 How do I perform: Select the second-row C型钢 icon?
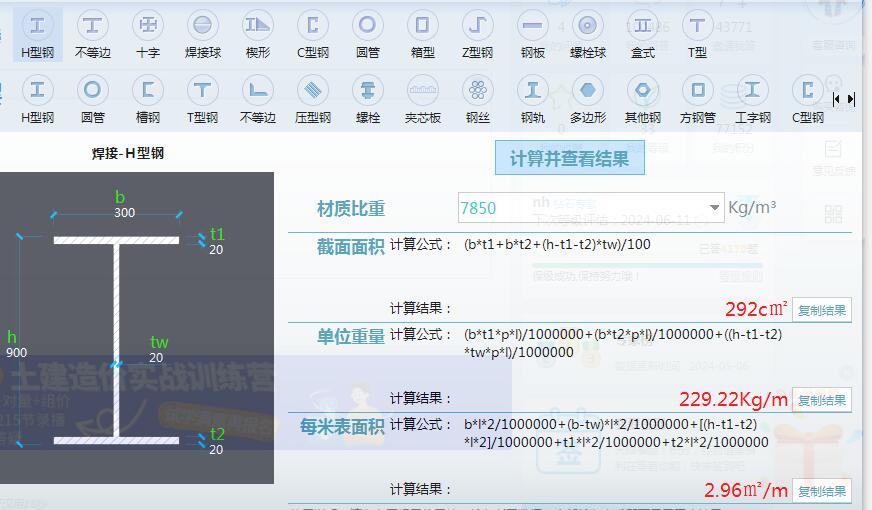(807, 100)
